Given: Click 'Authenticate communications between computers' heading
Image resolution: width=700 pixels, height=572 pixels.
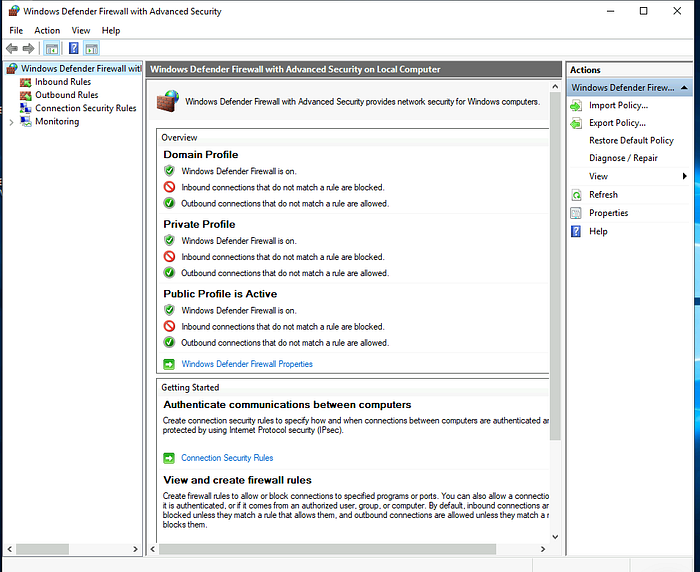Looking at the screenshot, I should coord(287,405).
